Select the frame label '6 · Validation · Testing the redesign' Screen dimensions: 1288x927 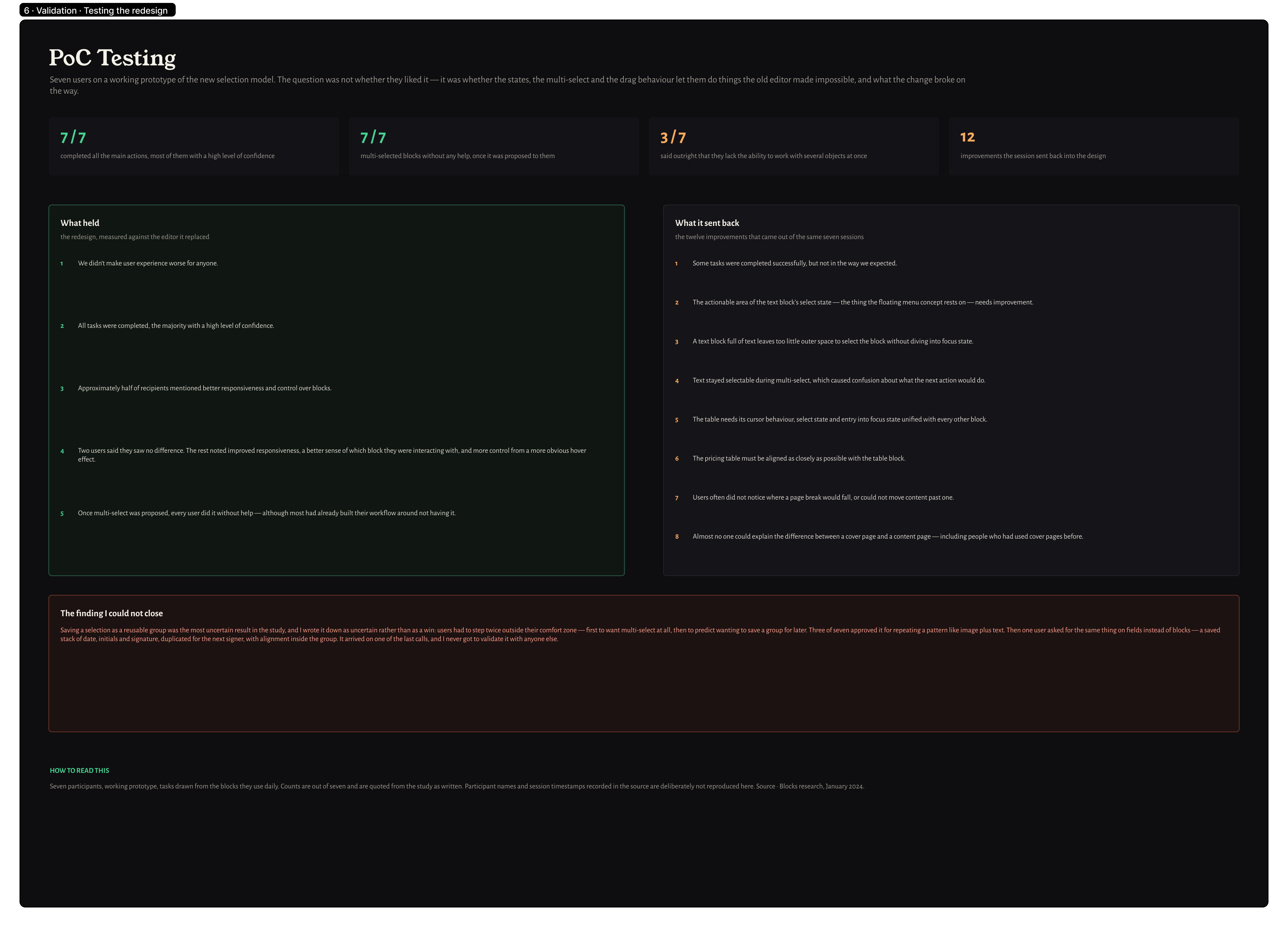pos(97,10)
